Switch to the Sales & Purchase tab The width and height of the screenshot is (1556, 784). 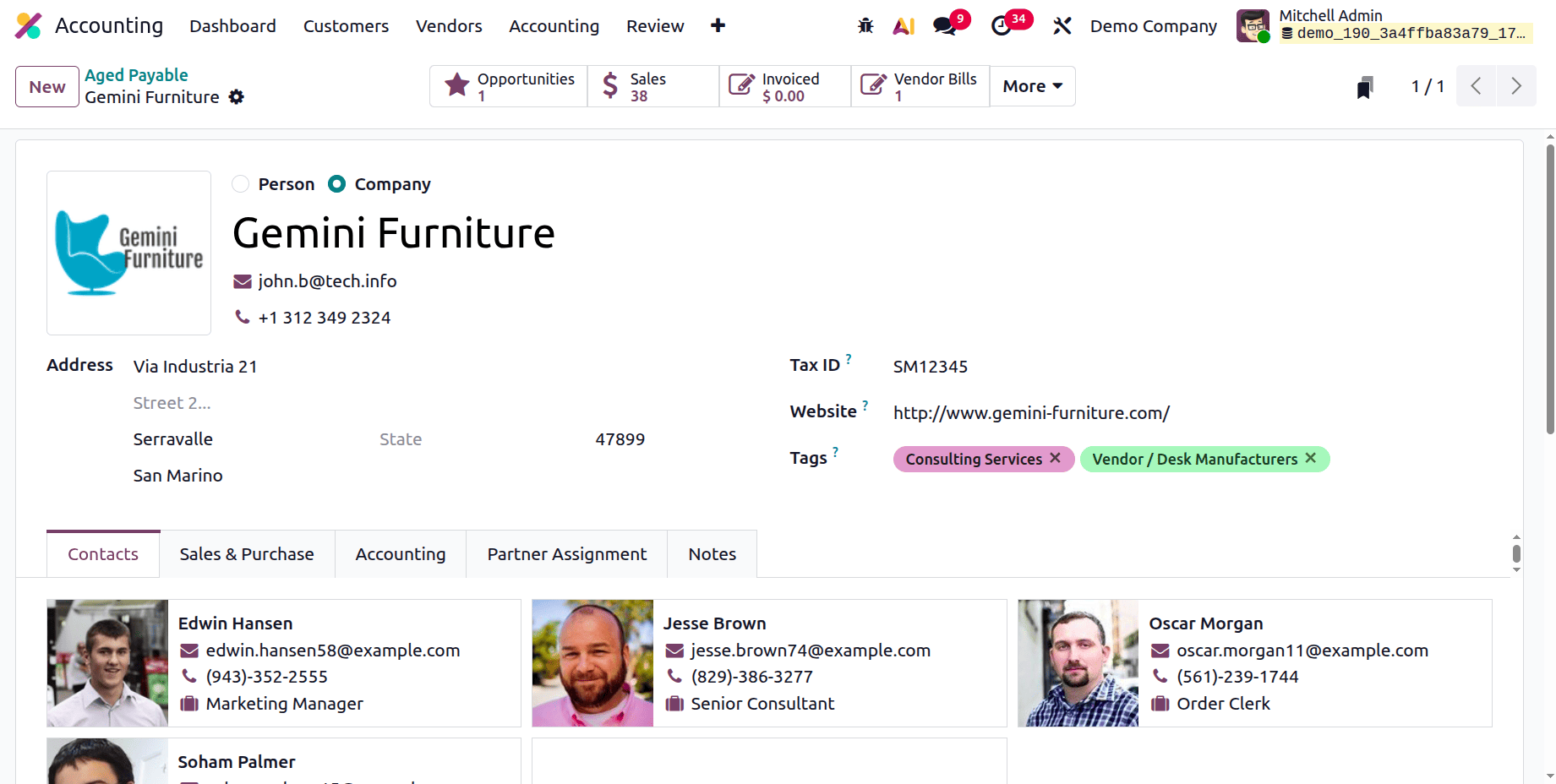247,554
